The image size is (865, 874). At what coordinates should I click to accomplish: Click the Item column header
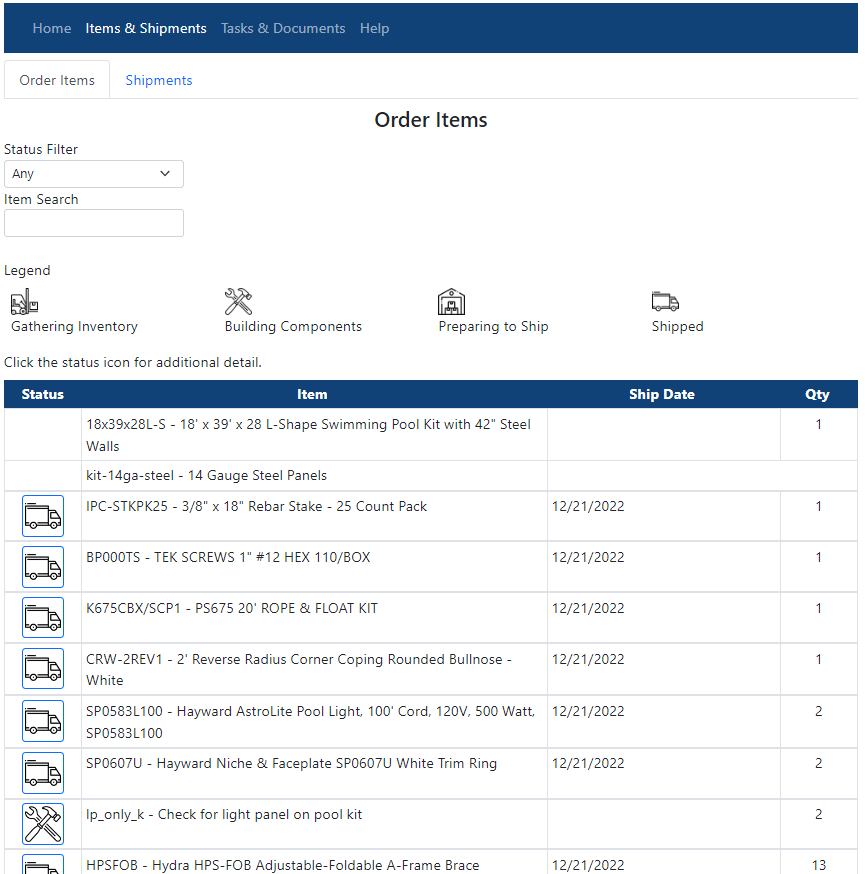click(x=312, y=394)
